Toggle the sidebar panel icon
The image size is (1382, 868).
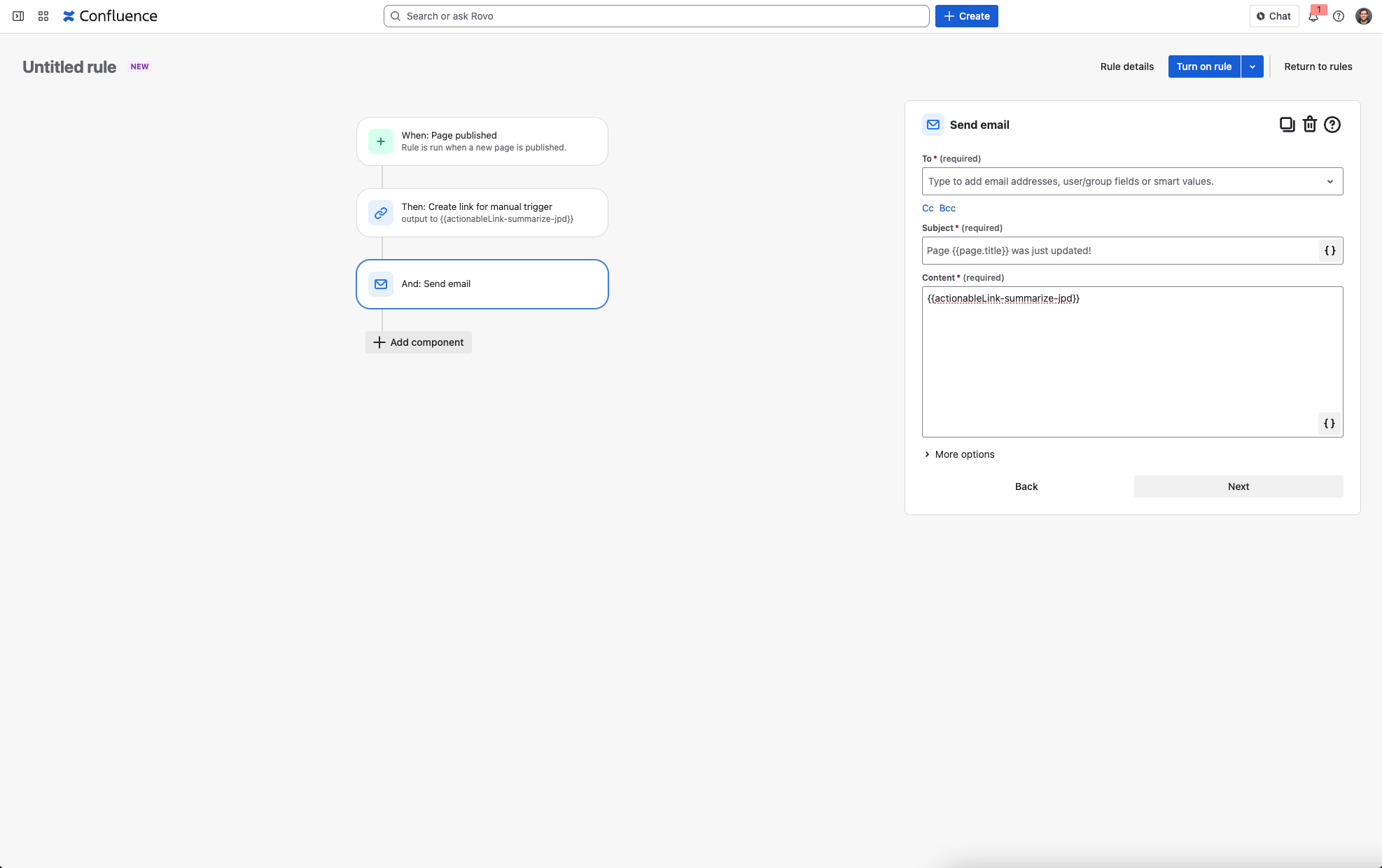click(x=18, y=16)
